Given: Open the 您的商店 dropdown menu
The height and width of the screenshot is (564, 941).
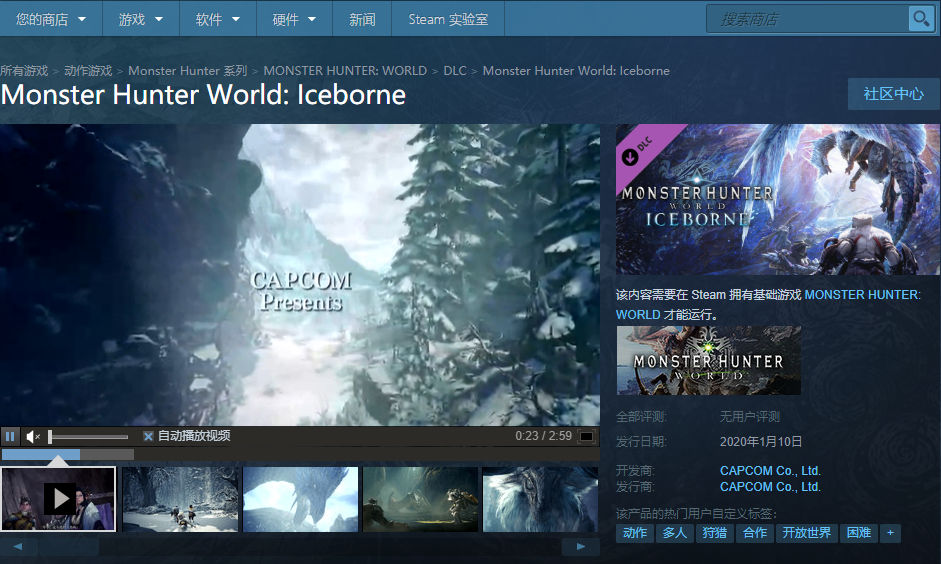Looking at the screenshot, I should (51, 19).
